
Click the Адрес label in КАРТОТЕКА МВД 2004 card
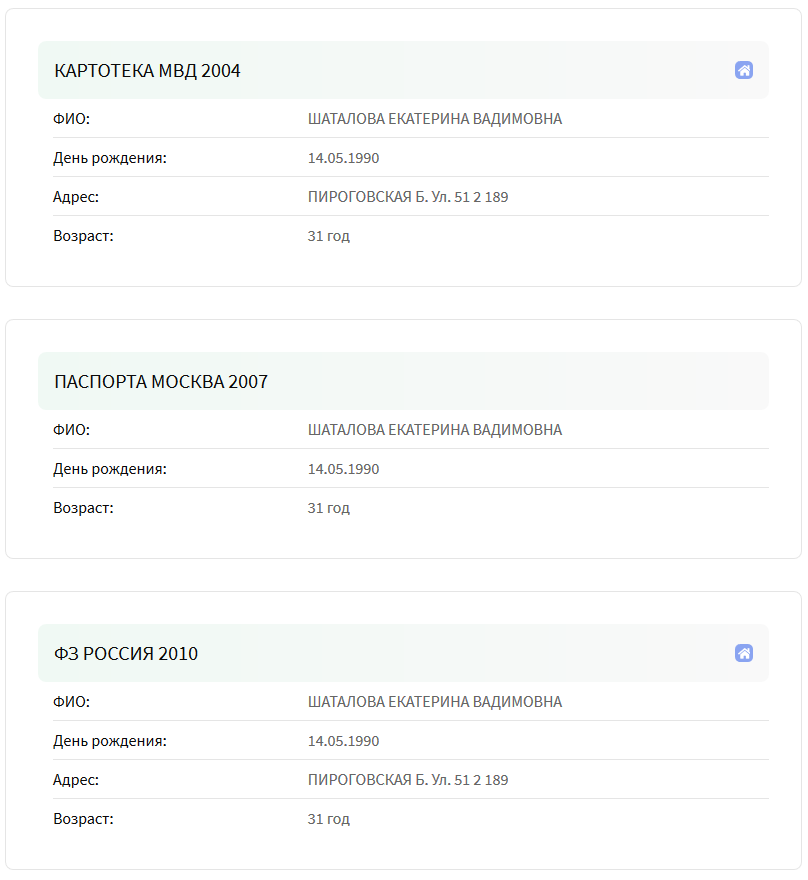(76, 197)
